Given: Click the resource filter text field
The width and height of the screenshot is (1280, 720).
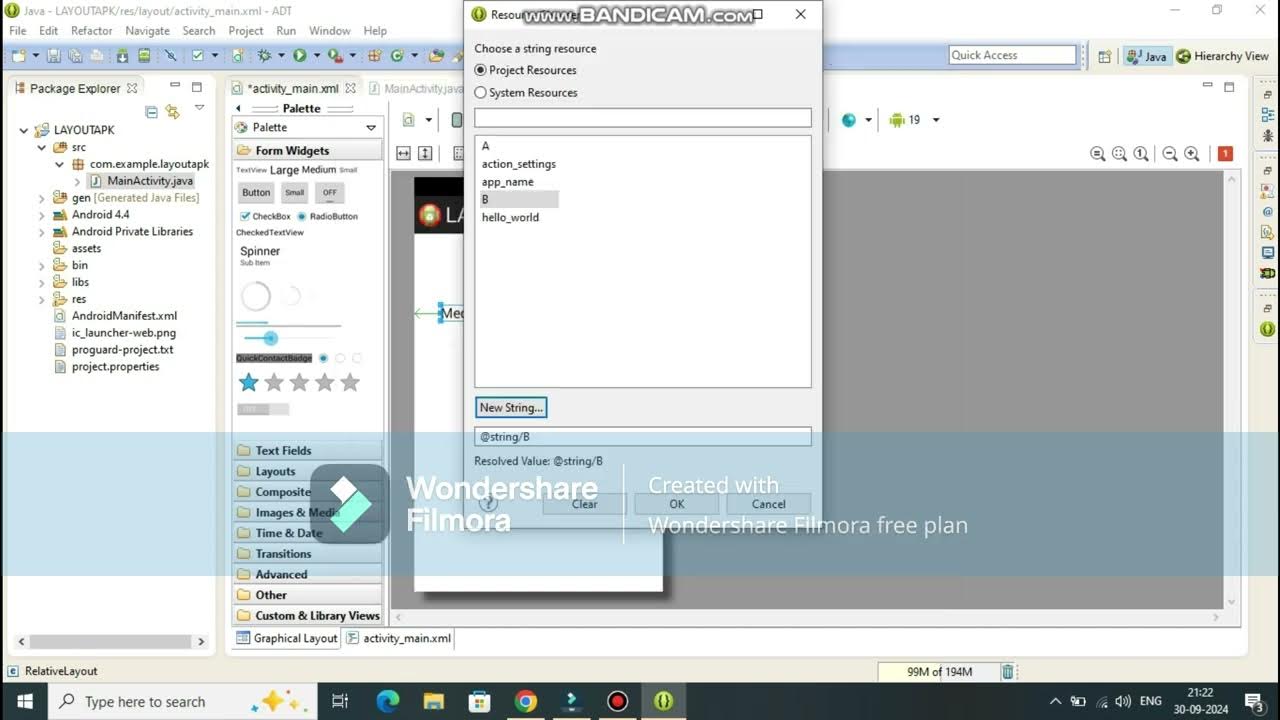Looking at the screenshot, I should (642, 118).
